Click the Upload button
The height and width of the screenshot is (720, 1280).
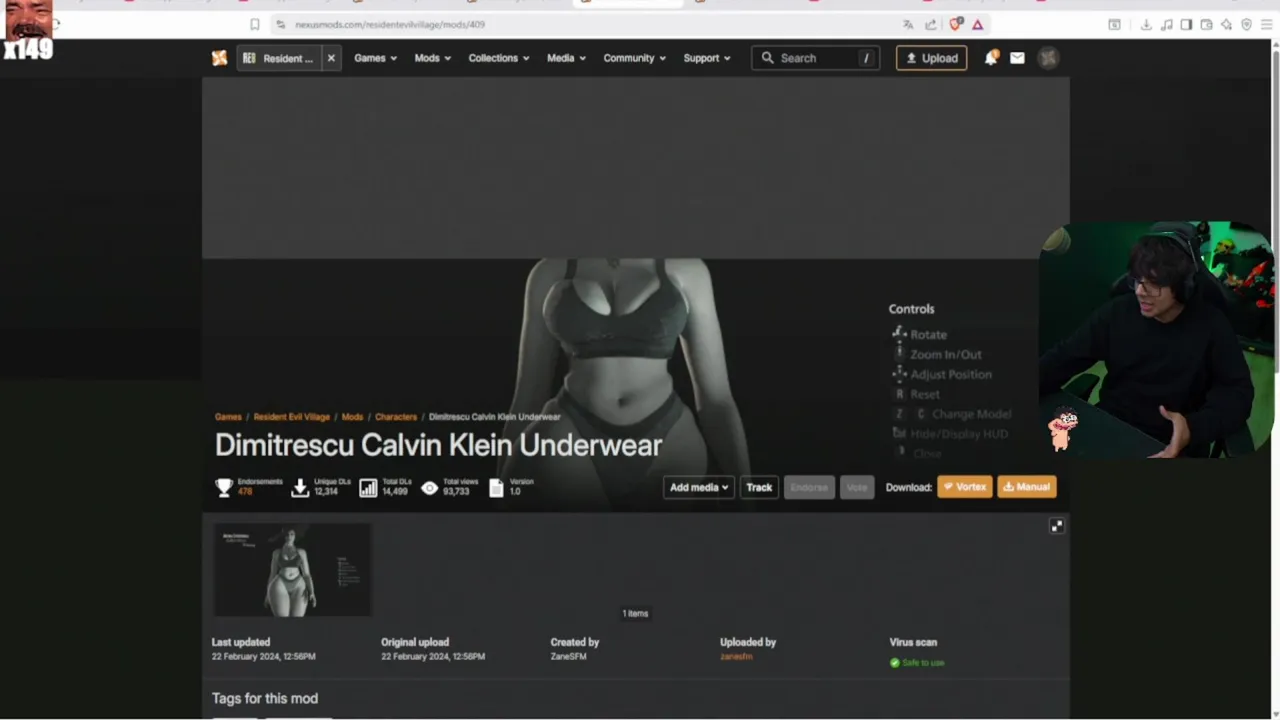coord(931,58)
